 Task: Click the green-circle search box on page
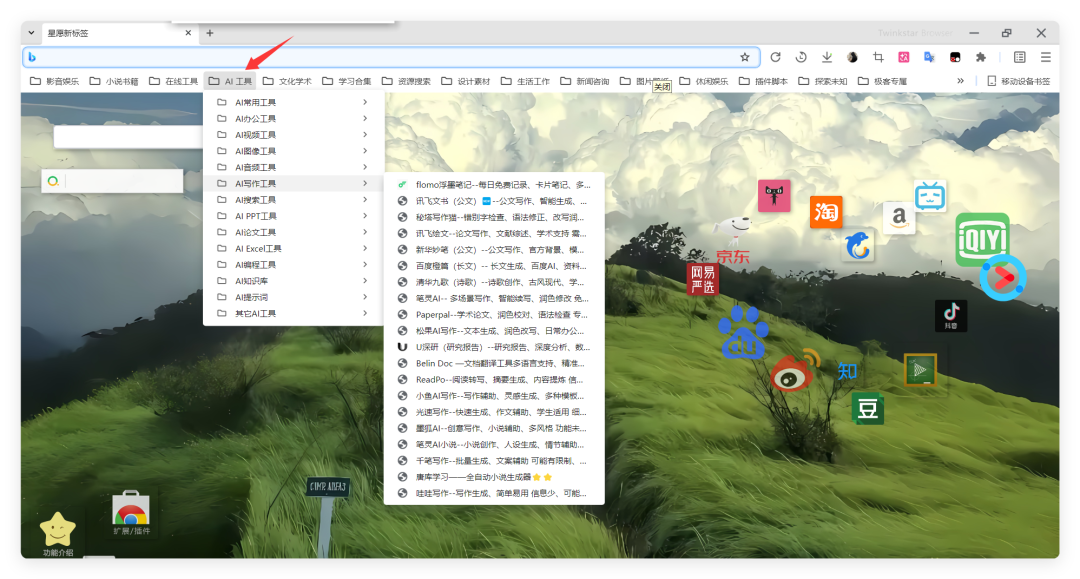(113, 181)
